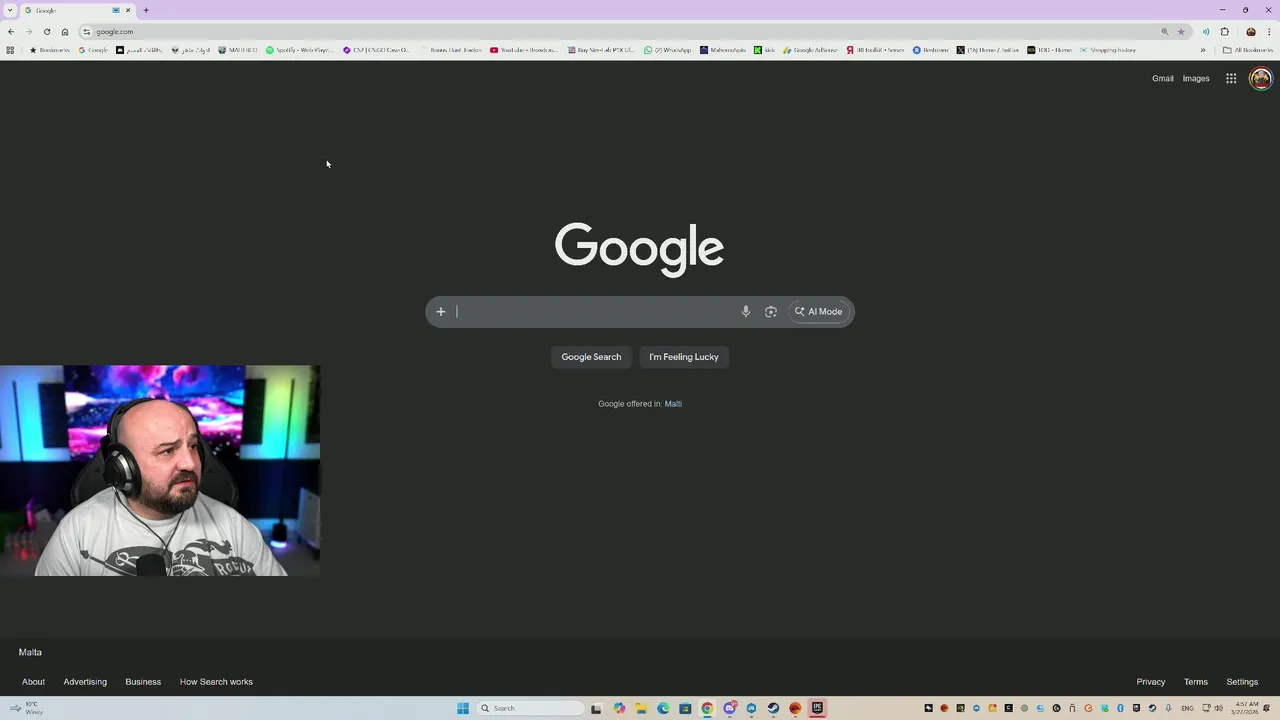Click I'm Feeling Lucky button
1280x720 pixels.
pos(684,357)
